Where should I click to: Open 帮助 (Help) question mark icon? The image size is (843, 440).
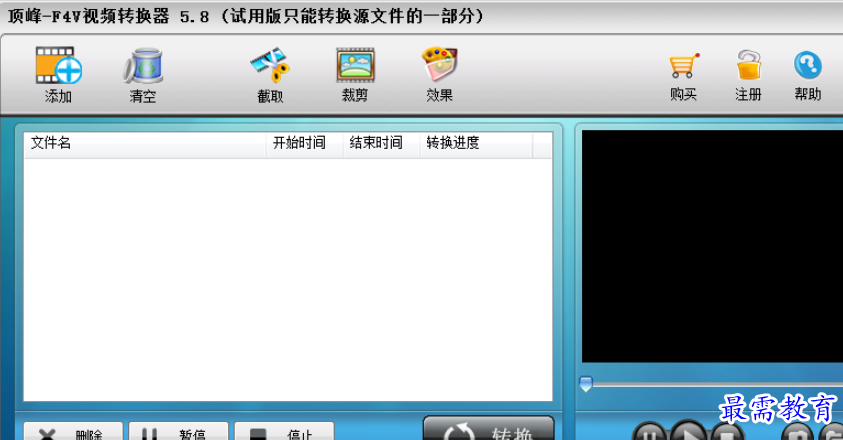point(808,65)
